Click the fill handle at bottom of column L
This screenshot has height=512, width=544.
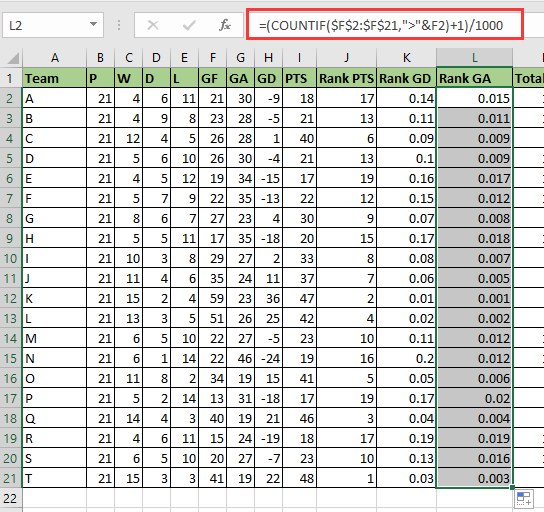[512, 488]
